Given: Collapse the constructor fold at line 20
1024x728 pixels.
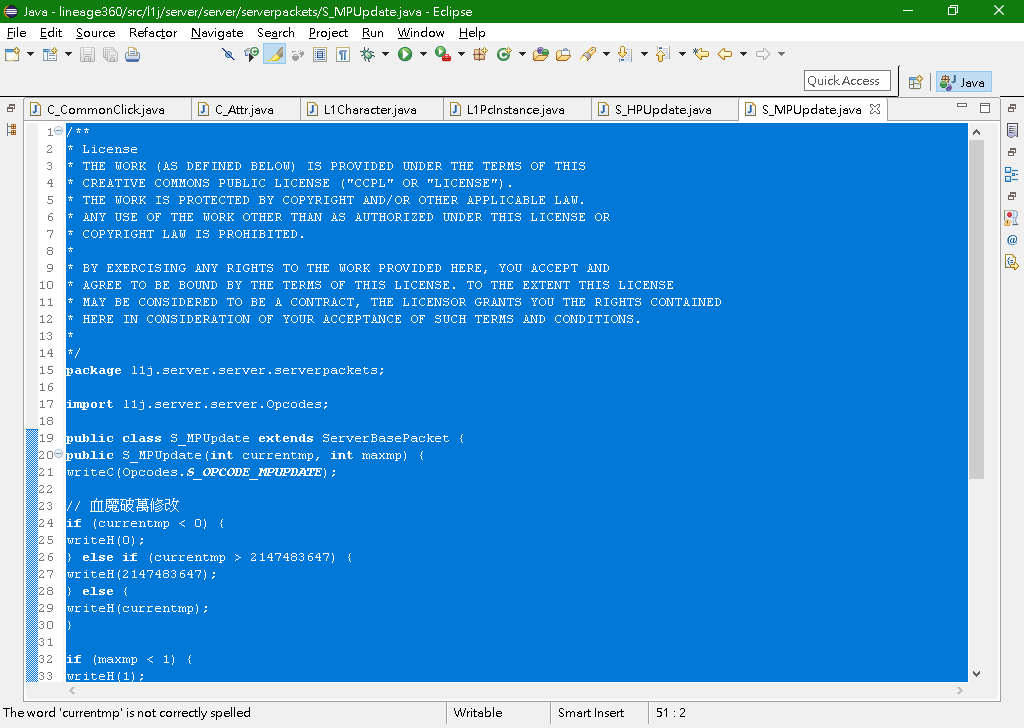Looking at the screenshot, I should [x=59, y=453].
